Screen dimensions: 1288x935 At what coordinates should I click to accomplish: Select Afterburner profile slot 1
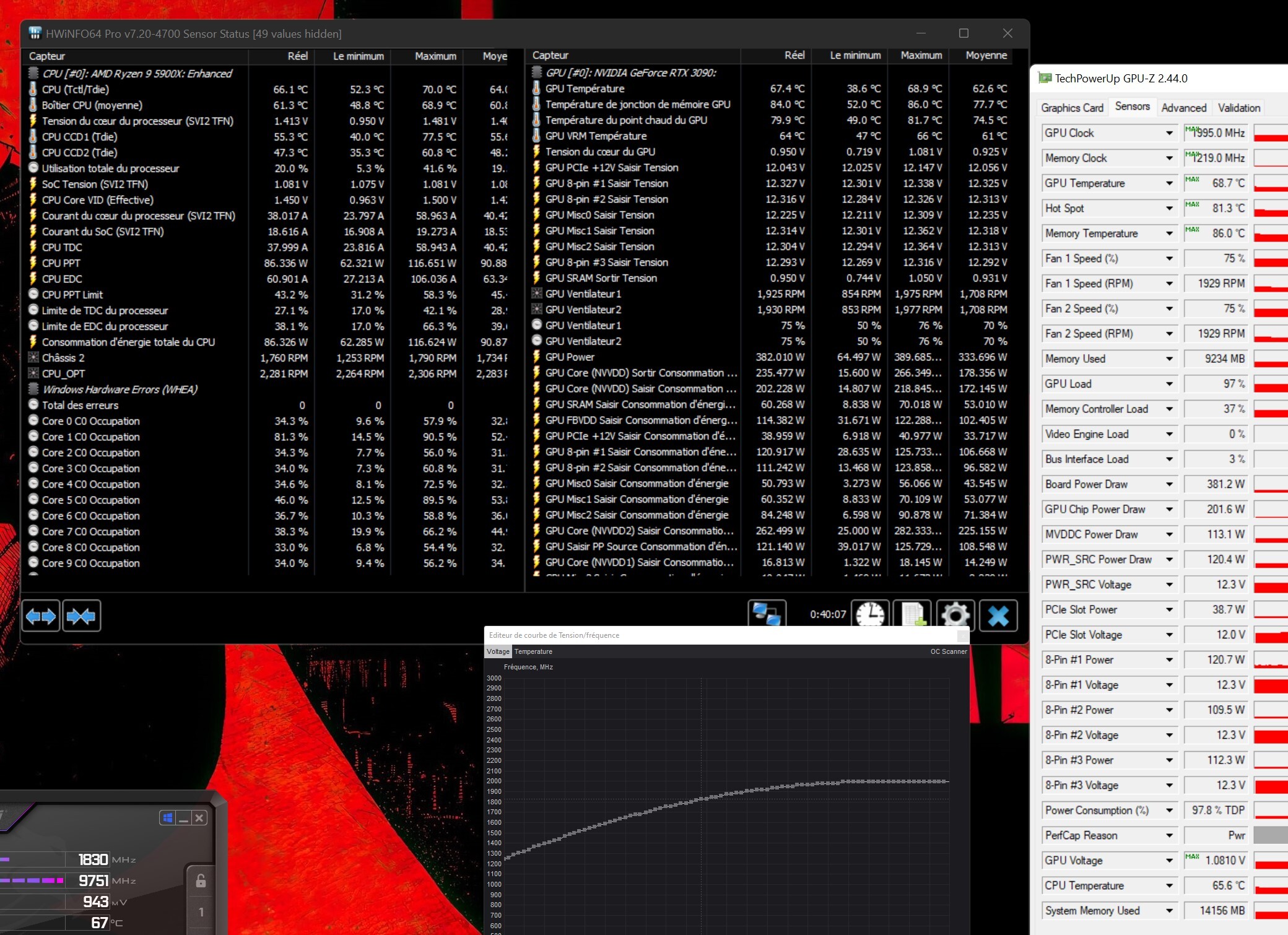coord(201,912)
